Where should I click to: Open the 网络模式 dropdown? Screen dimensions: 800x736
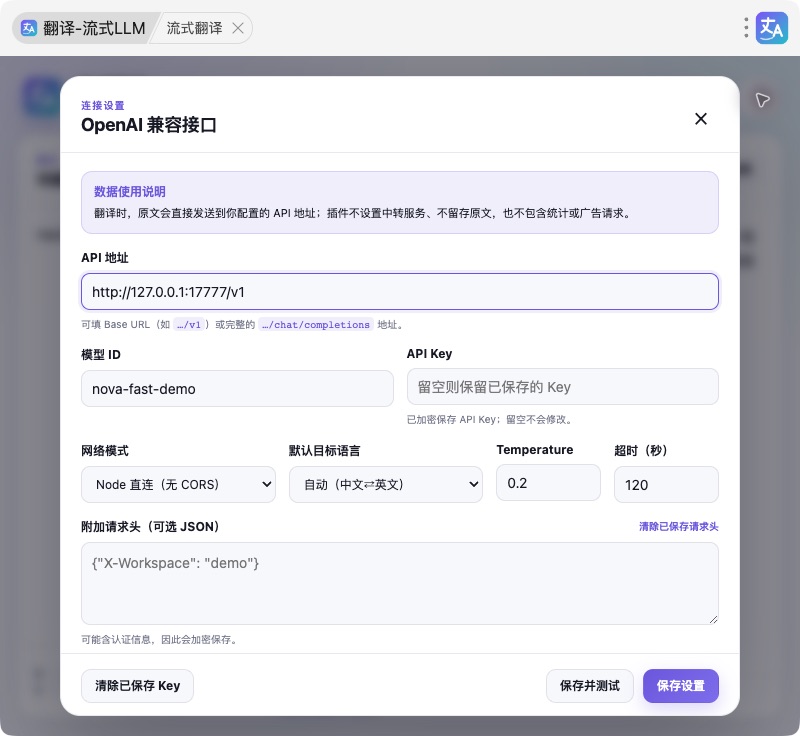[179, 485]
